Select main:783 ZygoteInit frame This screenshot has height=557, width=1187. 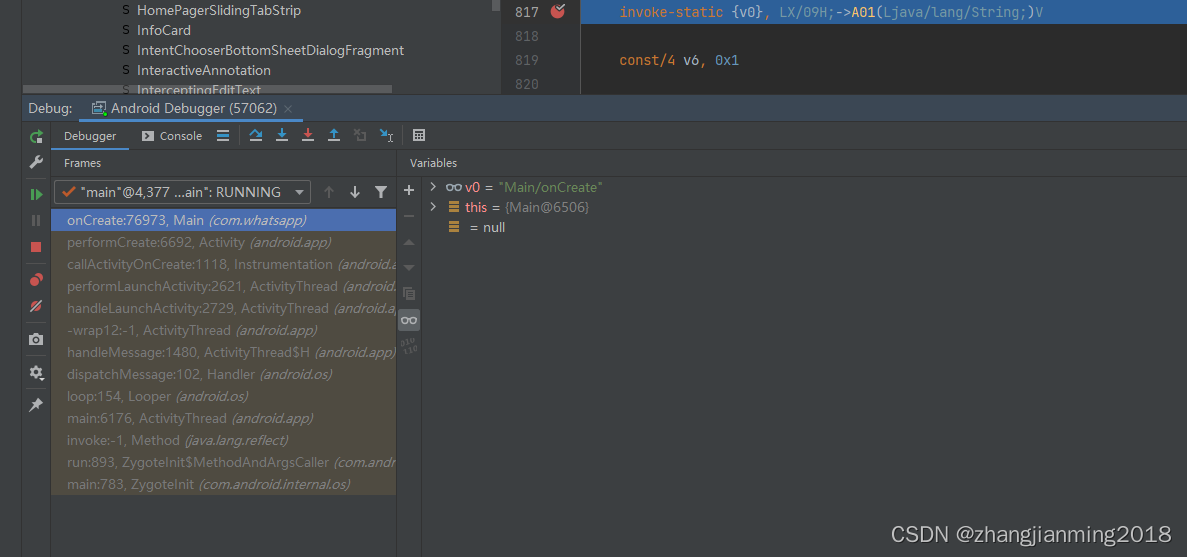[223, 484]
